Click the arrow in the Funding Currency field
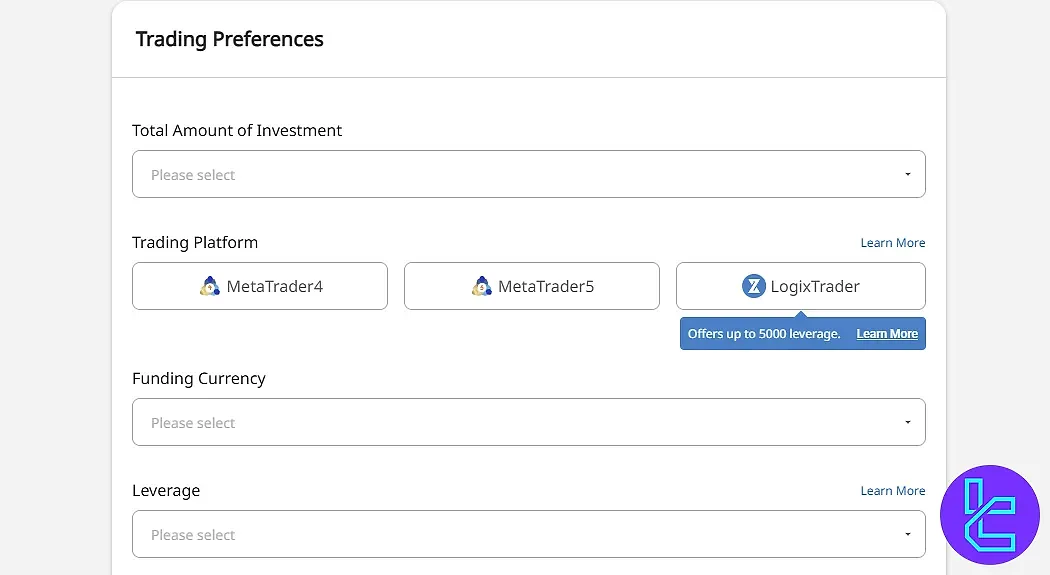Image resolution: width=1050 pixels, height=575 pixels. click(907, 422)
